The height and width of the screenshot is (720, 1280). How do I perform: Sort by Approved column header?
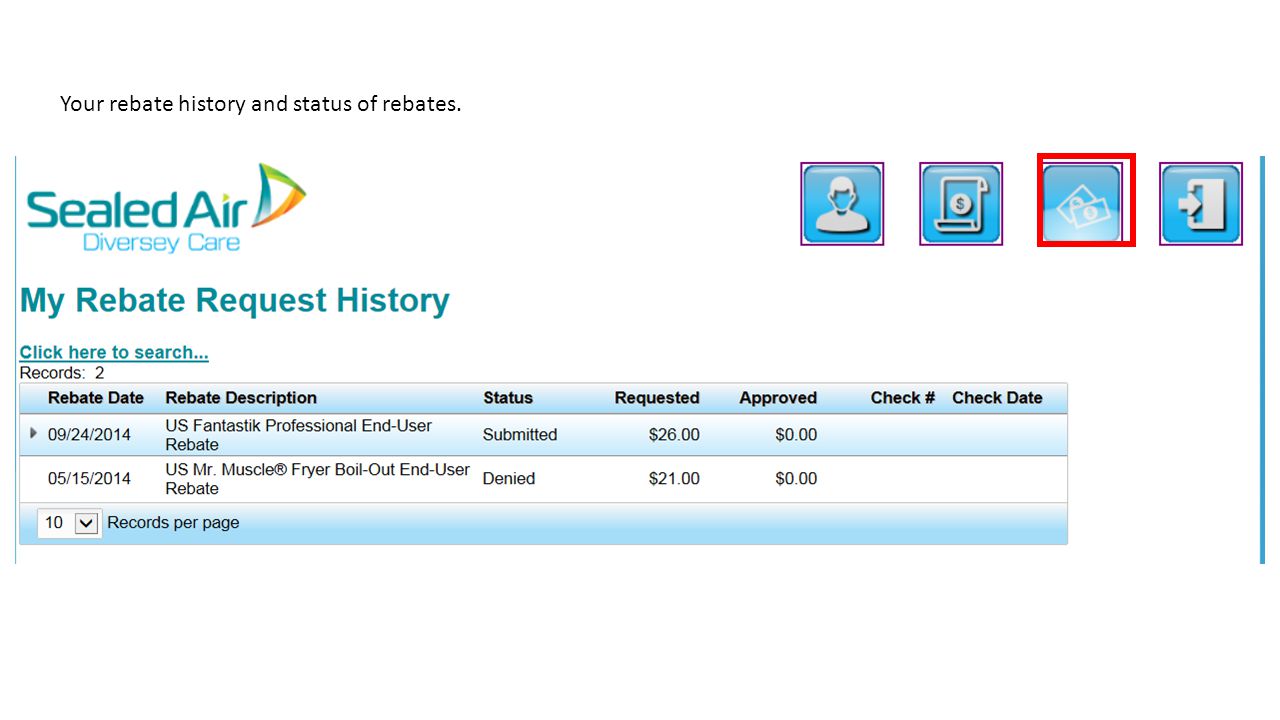pos(778,397)
